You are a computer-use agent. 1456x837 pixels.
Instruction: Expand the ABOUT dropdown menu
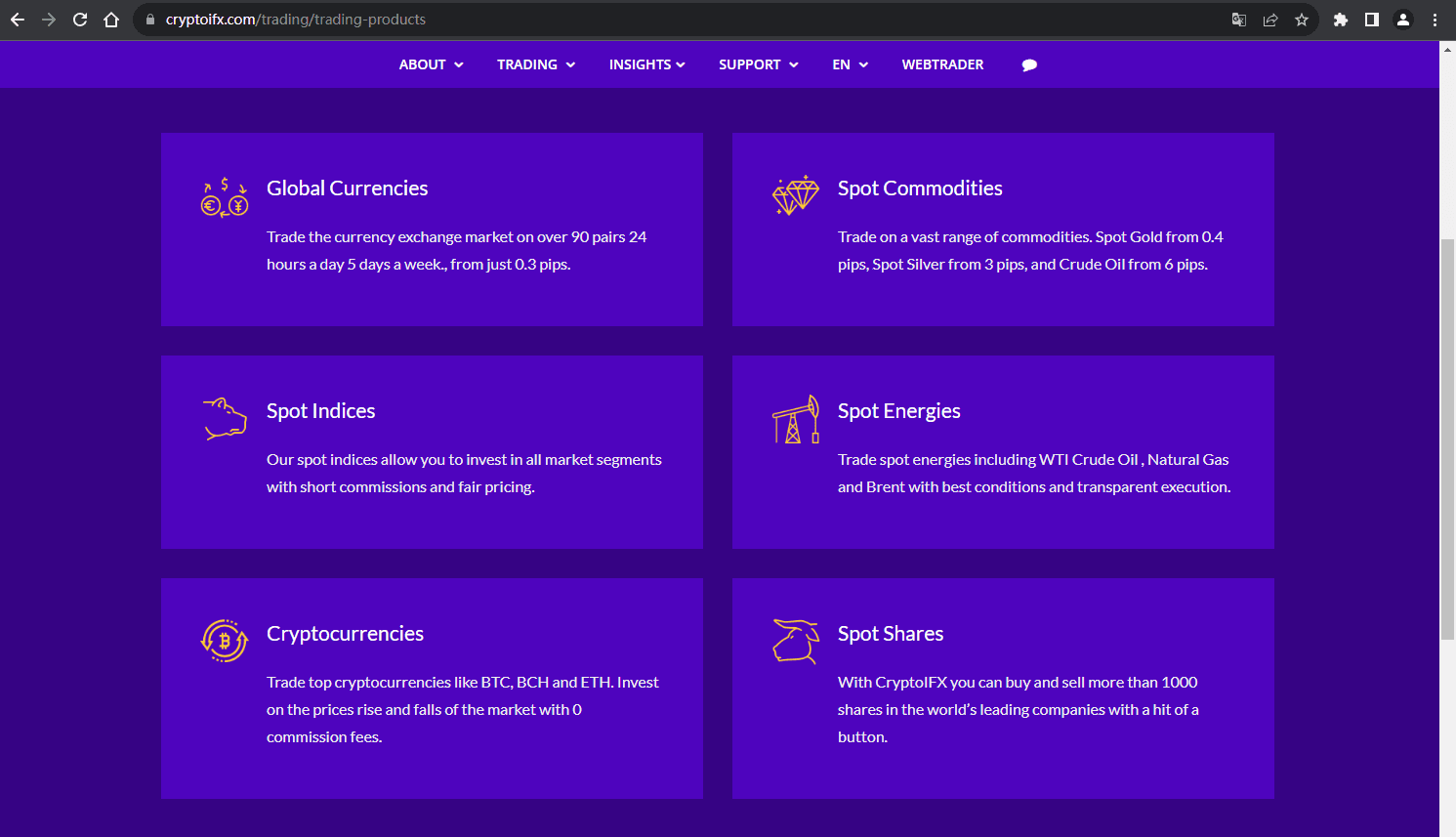tap(432, 64)
